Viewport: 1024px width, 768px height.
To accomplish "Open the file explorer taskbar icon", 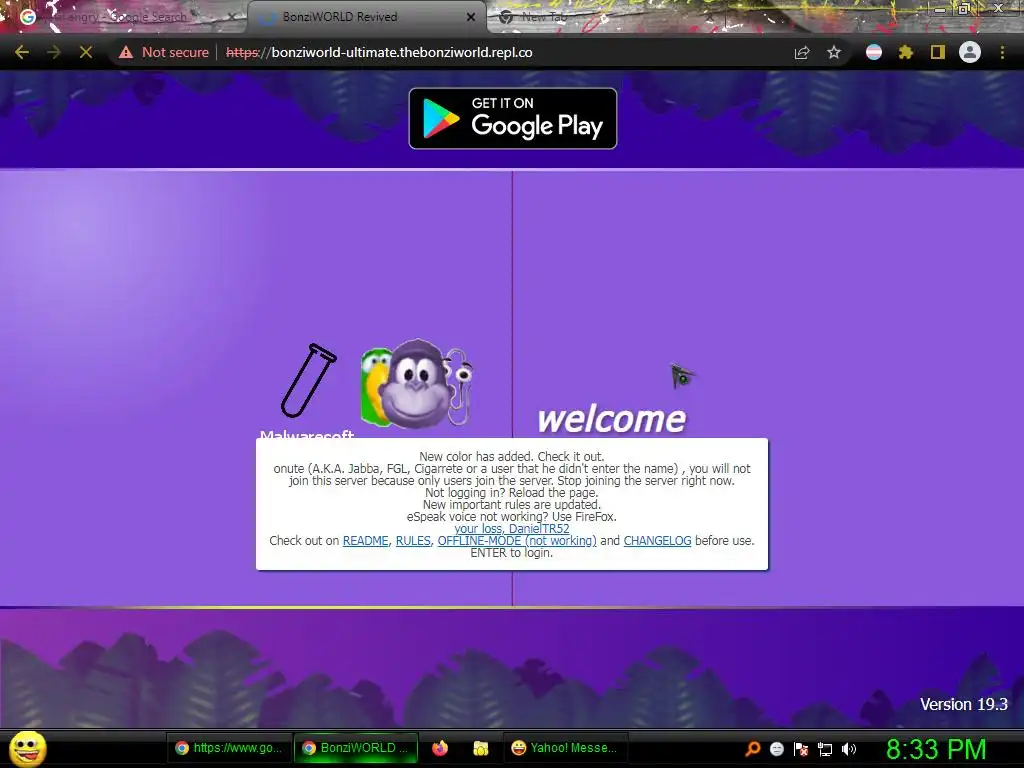I will 481,748.
